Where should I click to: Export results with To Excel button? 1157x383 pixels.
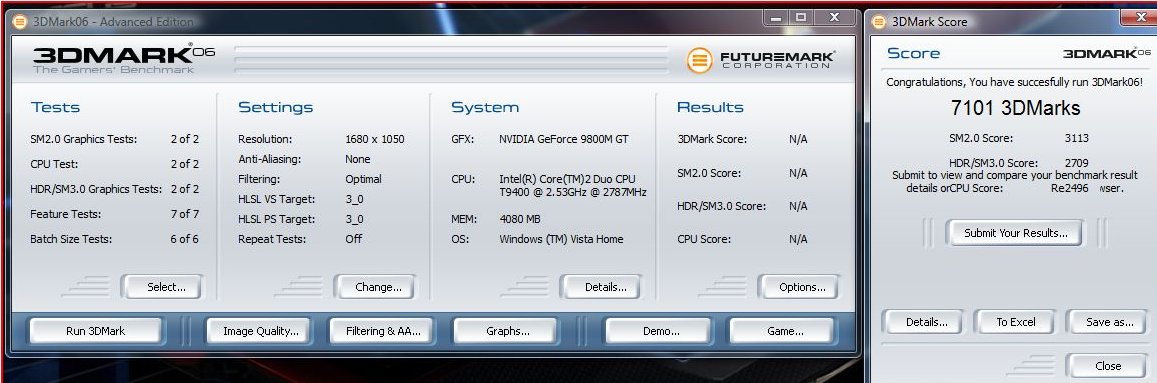pos(1016,322)
